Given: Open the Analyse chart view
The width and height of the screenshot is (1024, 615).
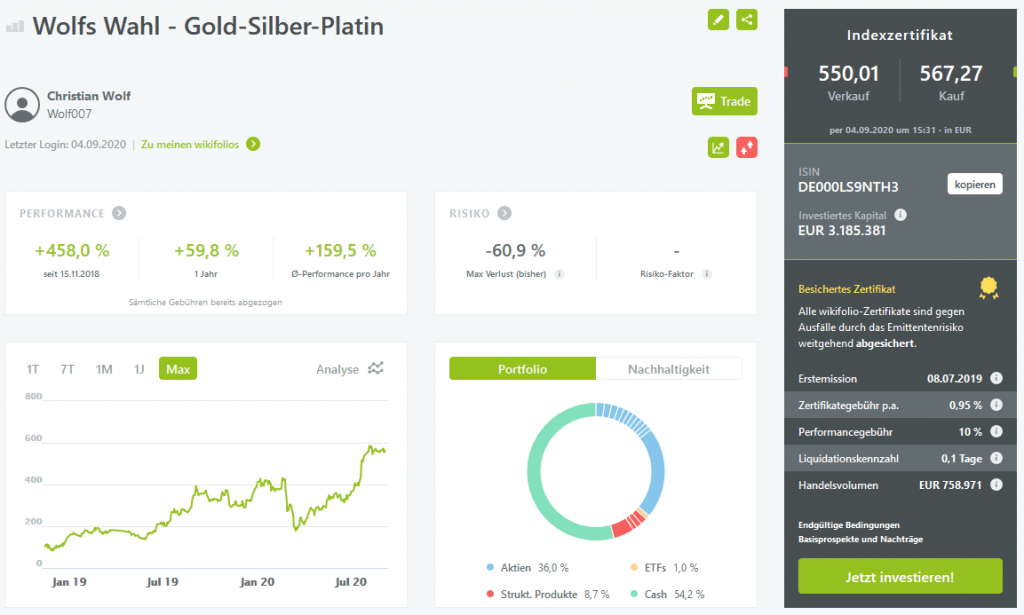Looking at the screenshot, I should tap(349, 369).
